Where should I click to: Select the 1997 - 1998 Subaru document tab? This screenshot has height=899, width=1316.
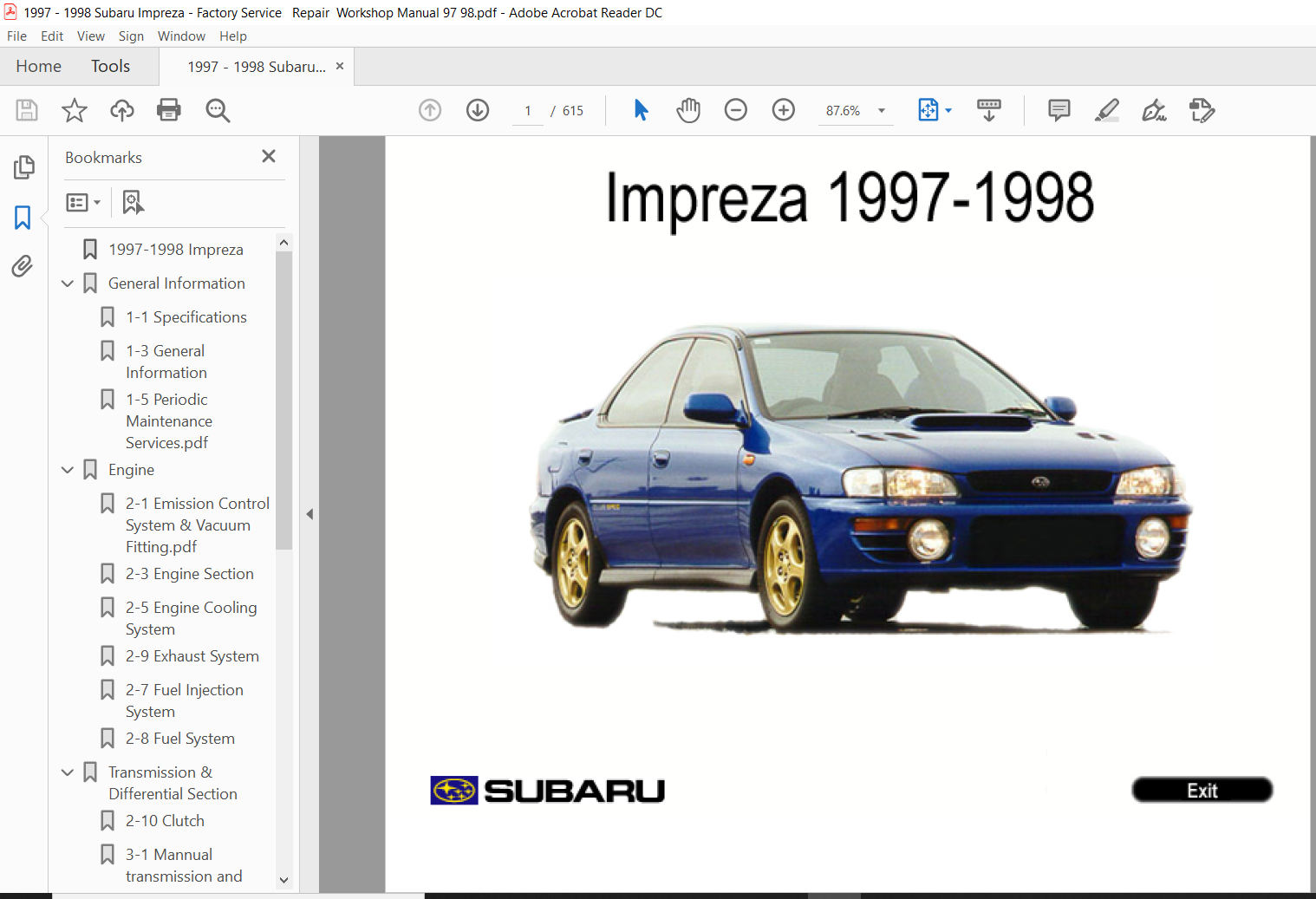click(x=257, y=67)
